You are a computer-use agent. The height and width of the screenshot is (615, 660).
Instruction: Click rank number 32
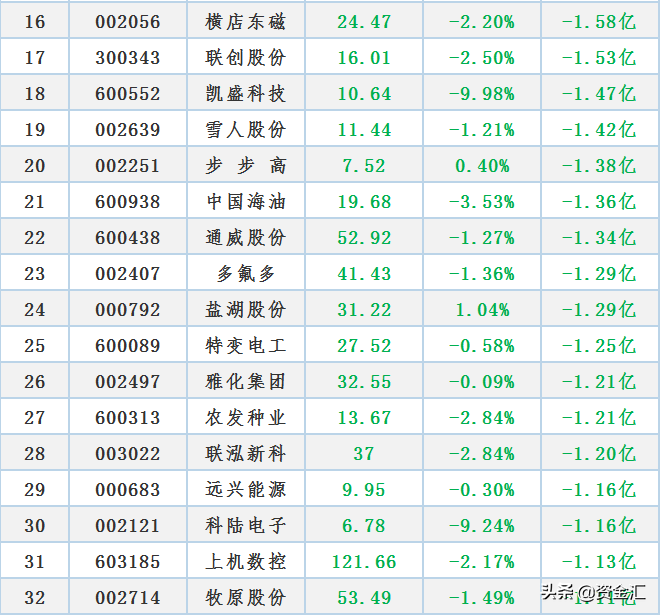tap(35, 598)
